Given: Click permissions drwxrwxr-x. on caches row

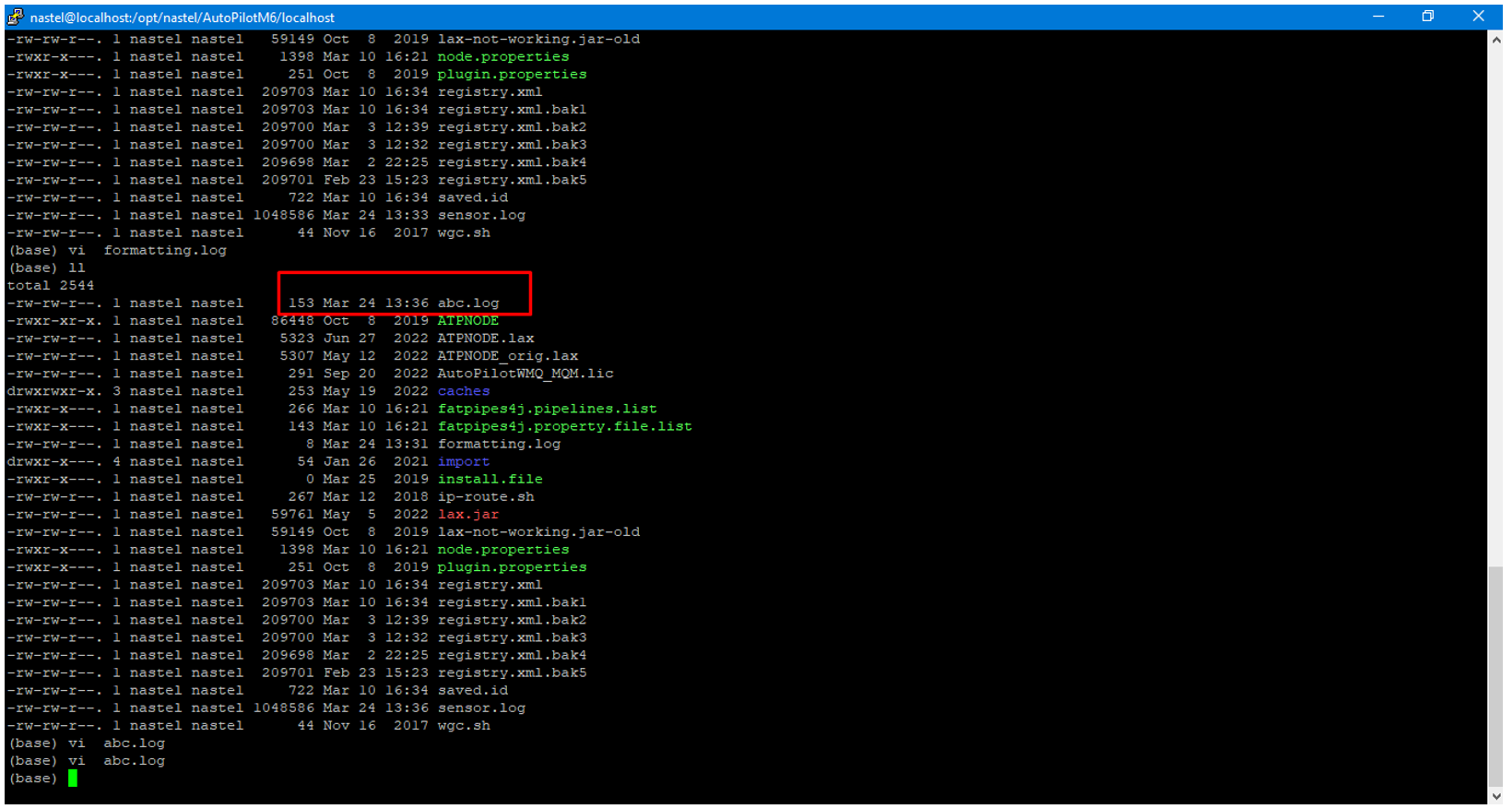Looking at the screenshot, I should click(x=55, y=391).
